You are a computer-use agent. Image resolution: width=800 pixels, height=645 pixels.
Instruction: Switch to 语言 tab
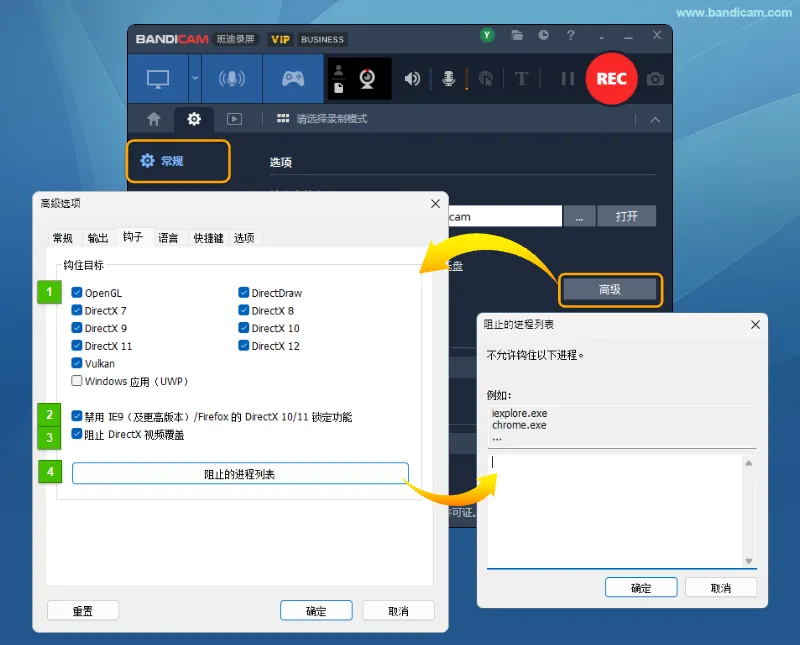(168, 238)
